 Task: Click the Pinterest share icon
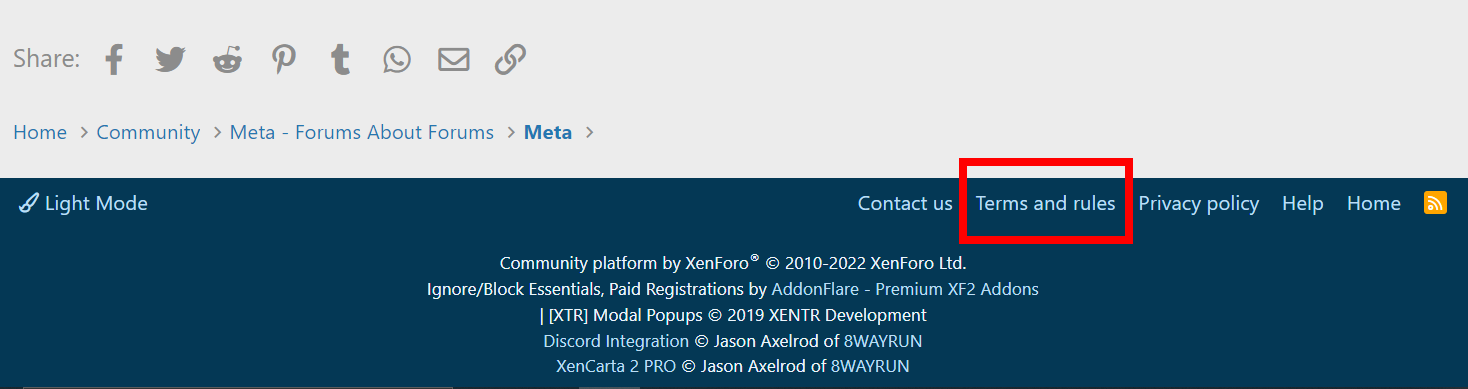tap(284, 59)
